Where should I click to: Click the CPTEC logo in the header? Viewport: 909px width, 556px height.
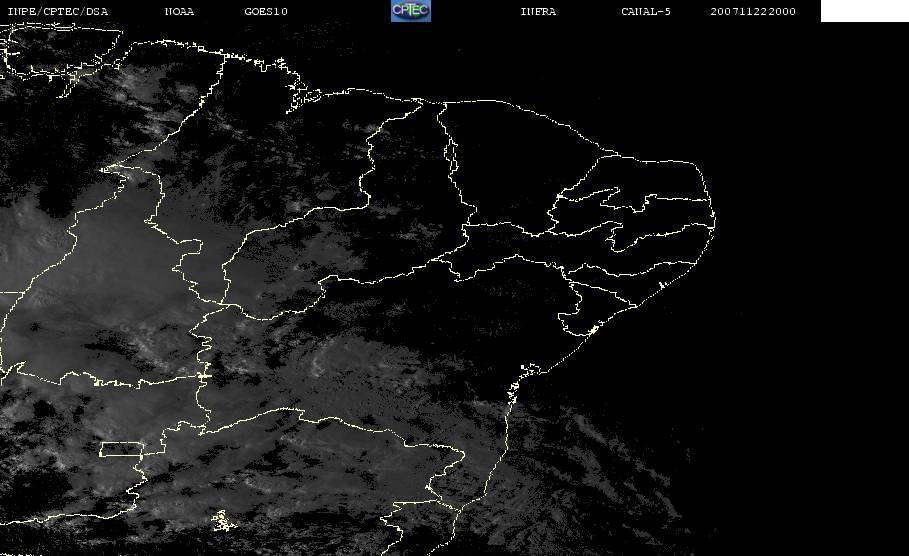tap(410, 11)
